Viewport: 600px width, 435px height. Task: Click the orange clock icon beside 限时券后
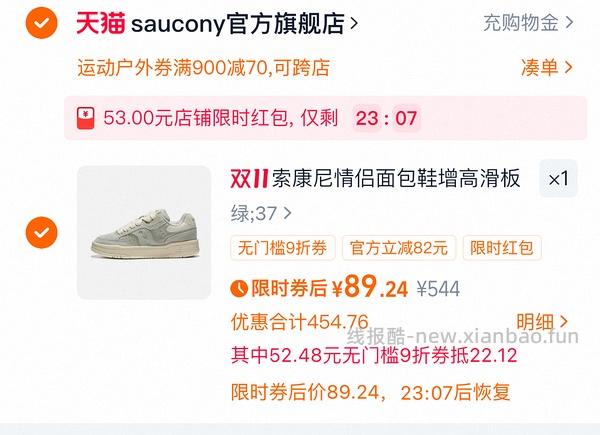point(239,288)
